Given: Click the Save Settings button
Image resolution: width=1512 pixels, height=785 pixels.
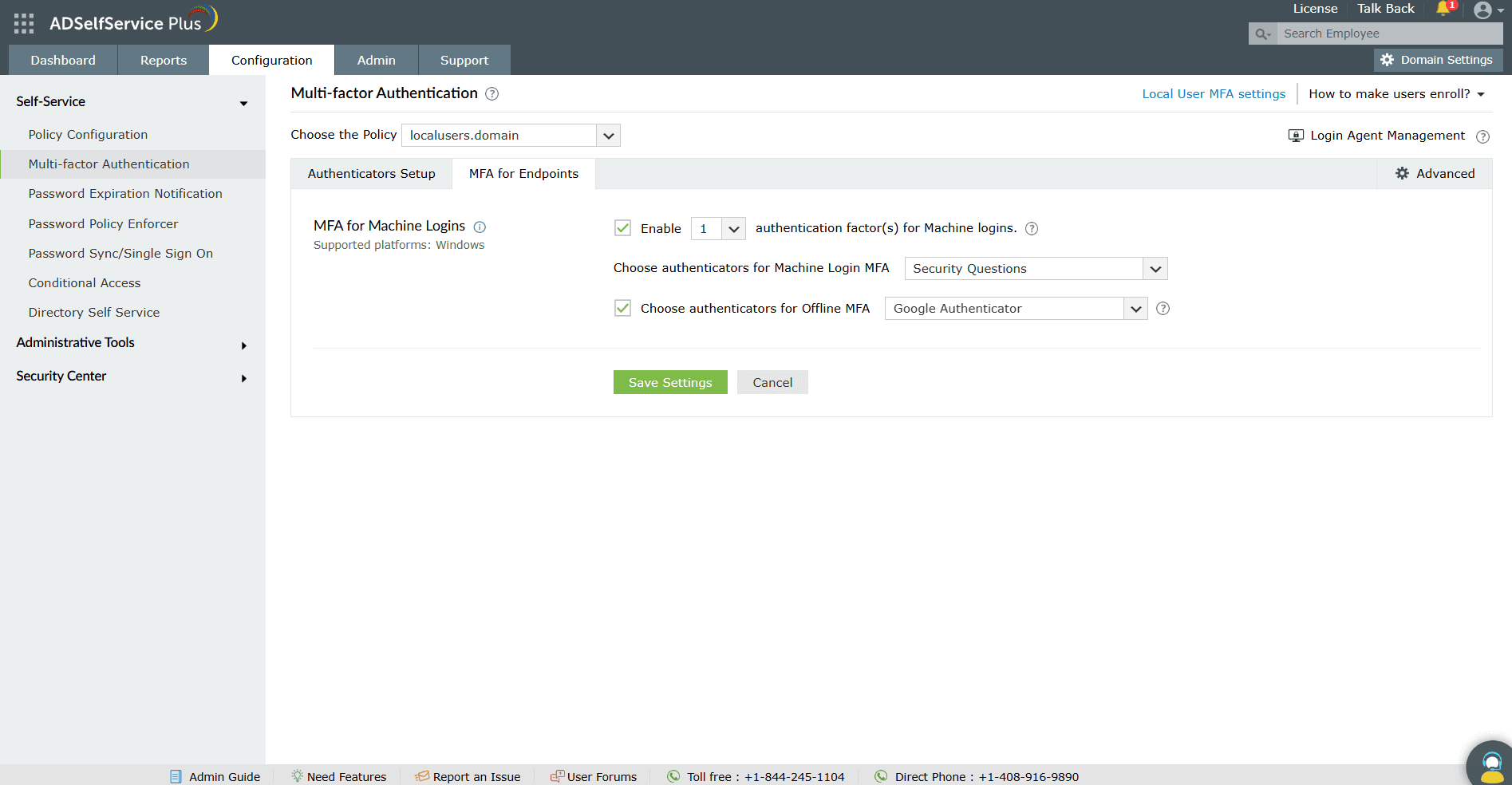Looking at the screenshot, I should (670, 382).
